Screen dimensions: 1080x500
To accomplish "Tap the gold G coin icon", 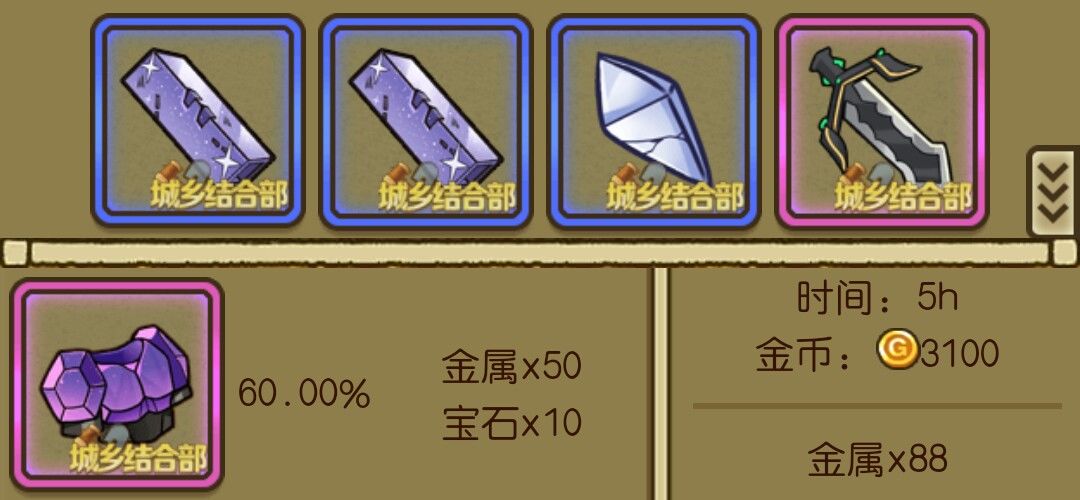I will click(x=897, y=350).
